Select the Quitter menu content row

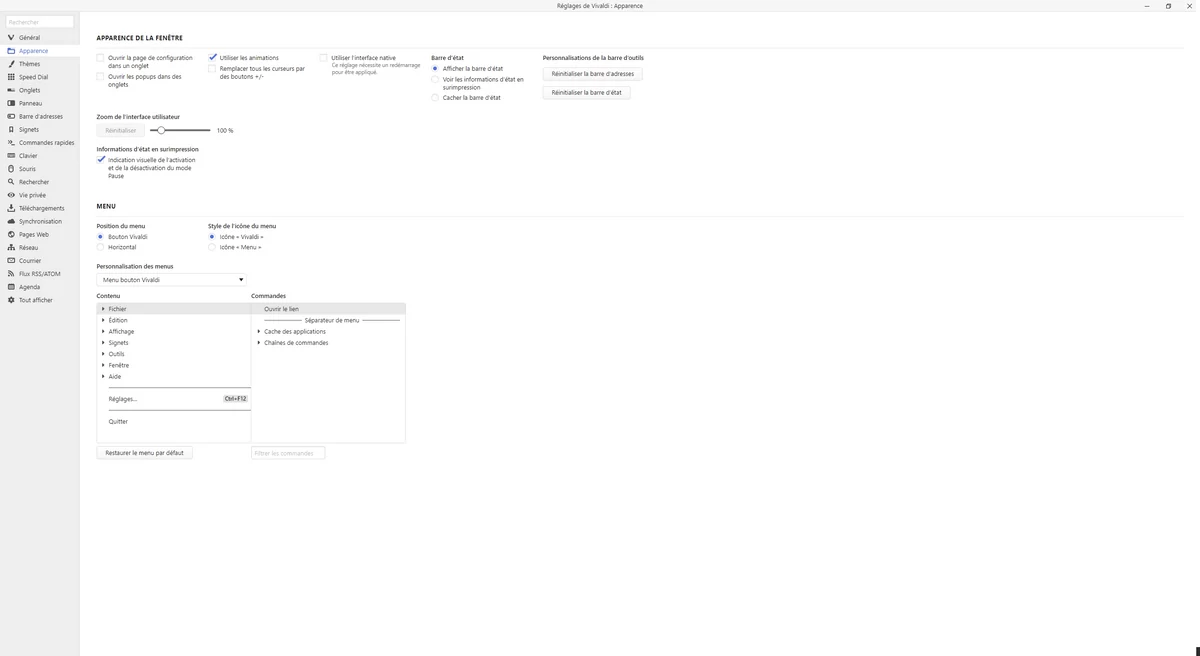[x=174, y=422]
